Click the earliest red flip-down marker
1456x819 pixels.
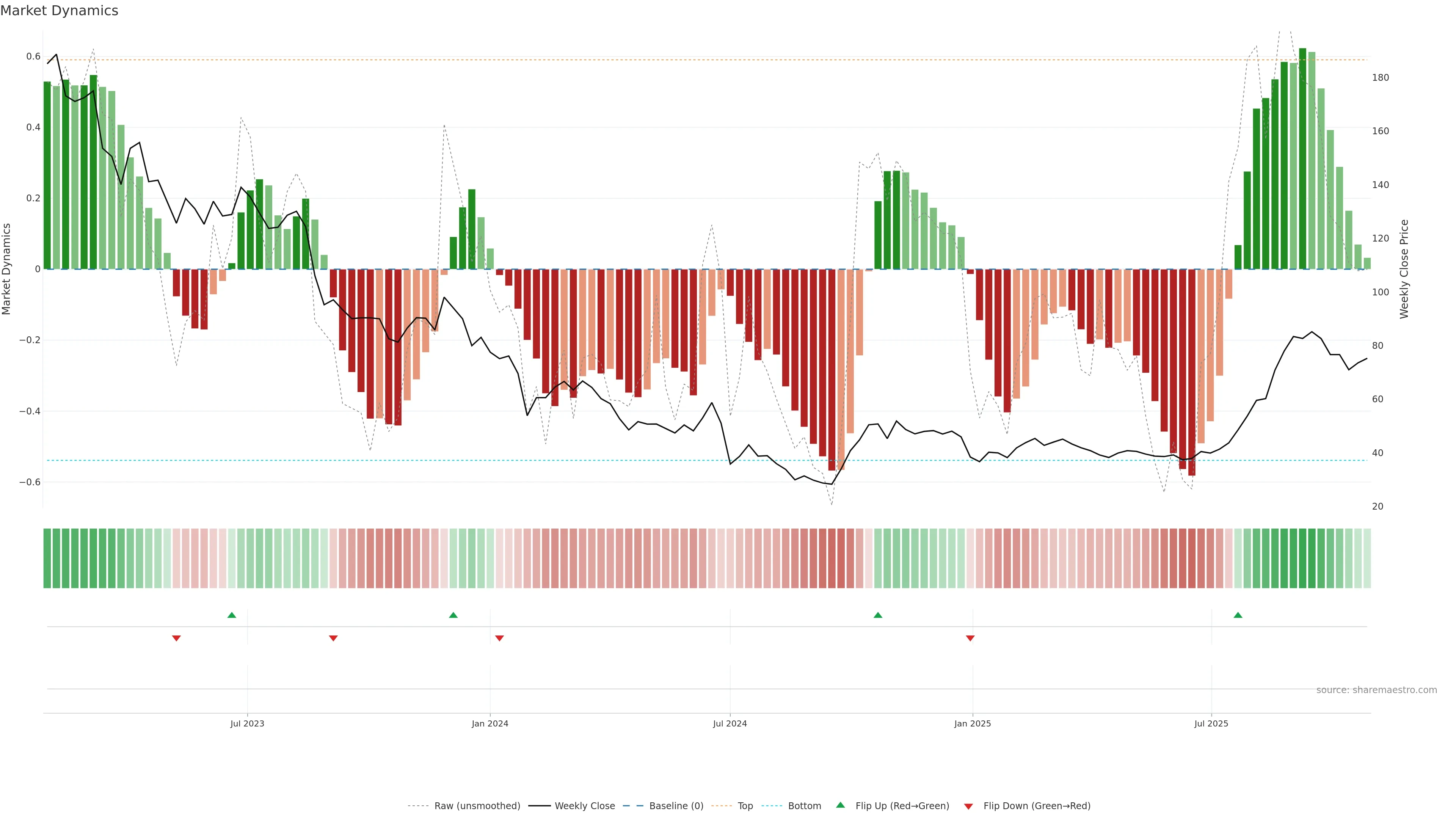click(x=176, y=638)
